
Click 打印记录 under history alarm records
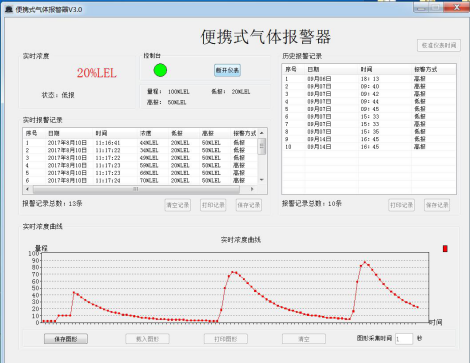pos(401,205)
